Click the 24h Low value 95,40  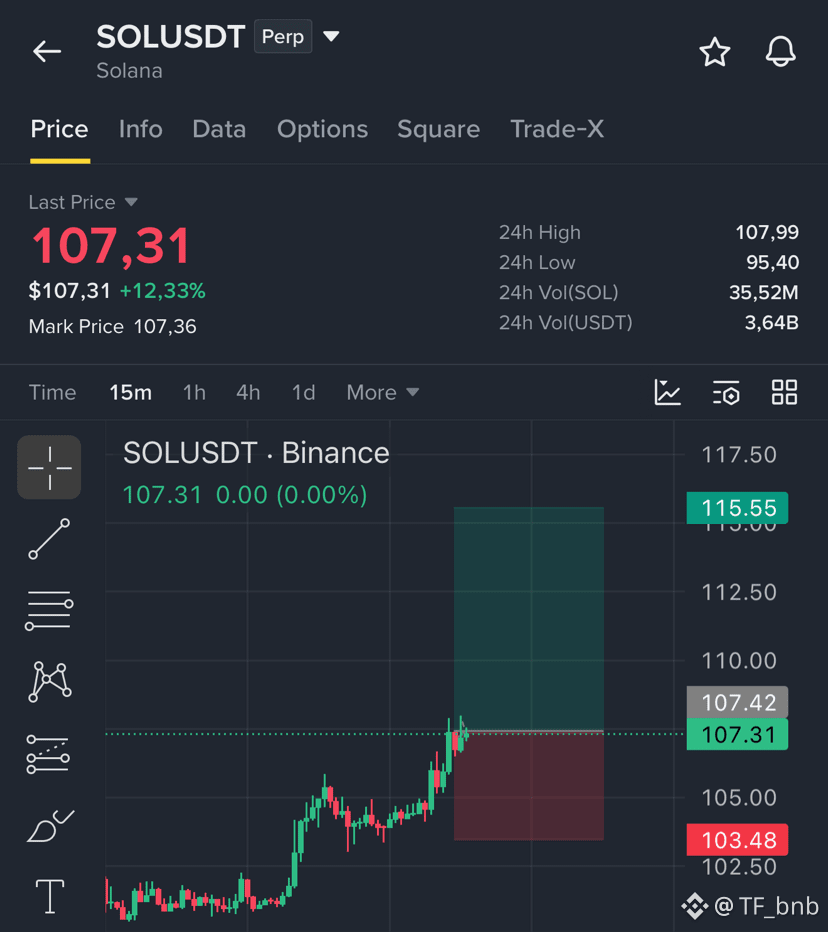tap(772, 263)
